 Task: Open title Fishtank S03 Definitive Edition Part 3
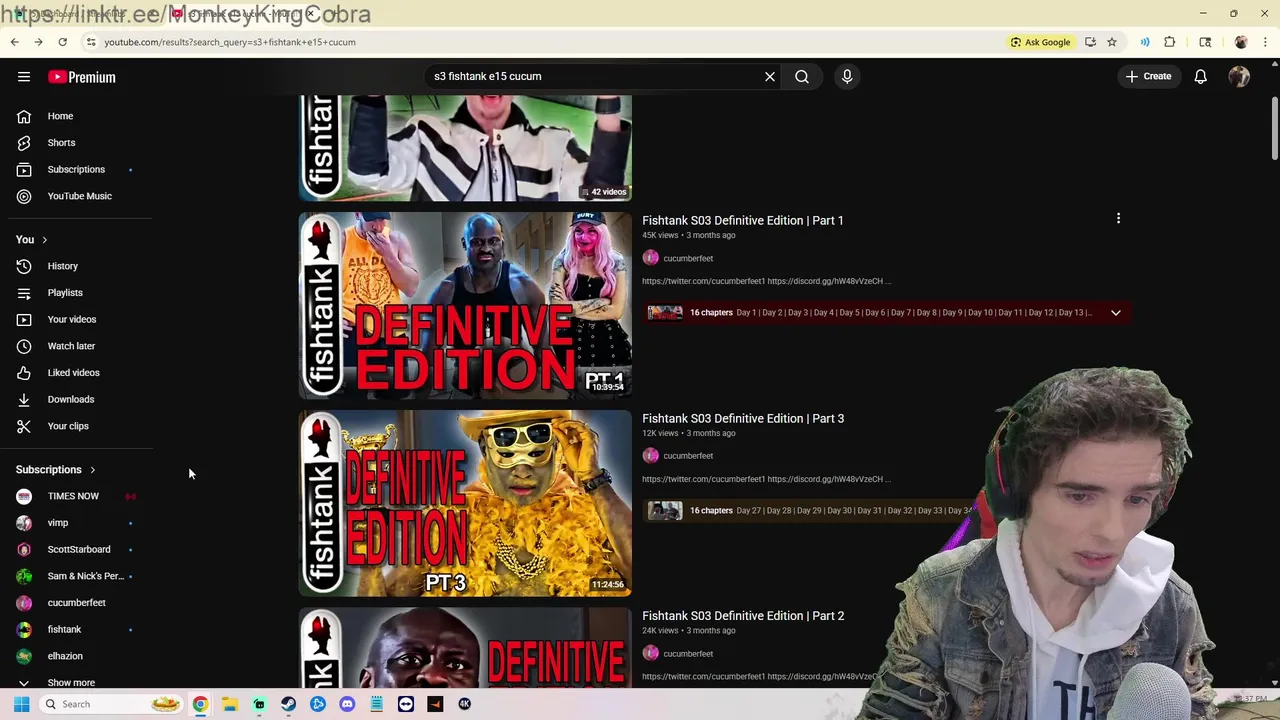(x=743, y=418)
